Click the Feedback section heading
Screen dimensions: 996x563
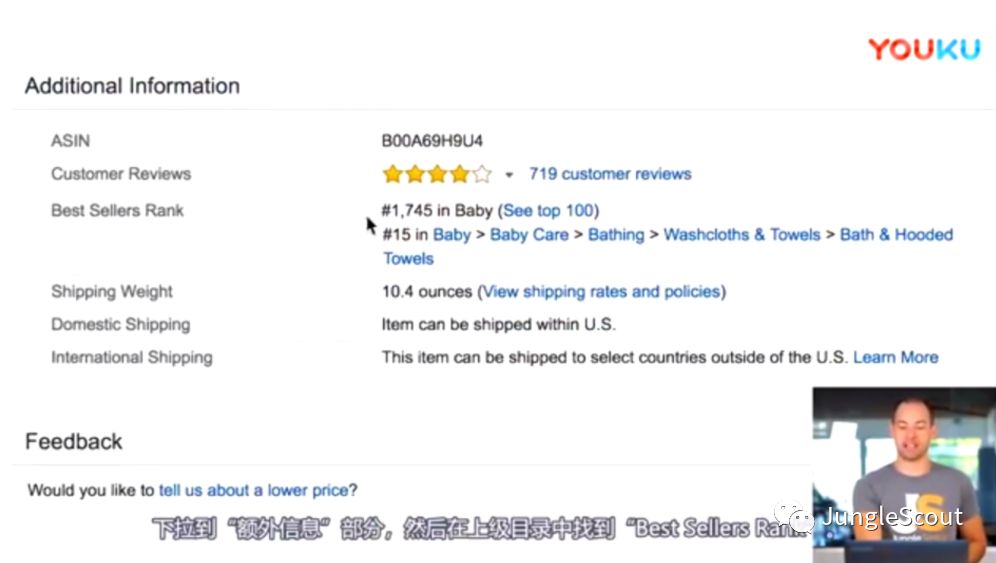coord(74,442)
